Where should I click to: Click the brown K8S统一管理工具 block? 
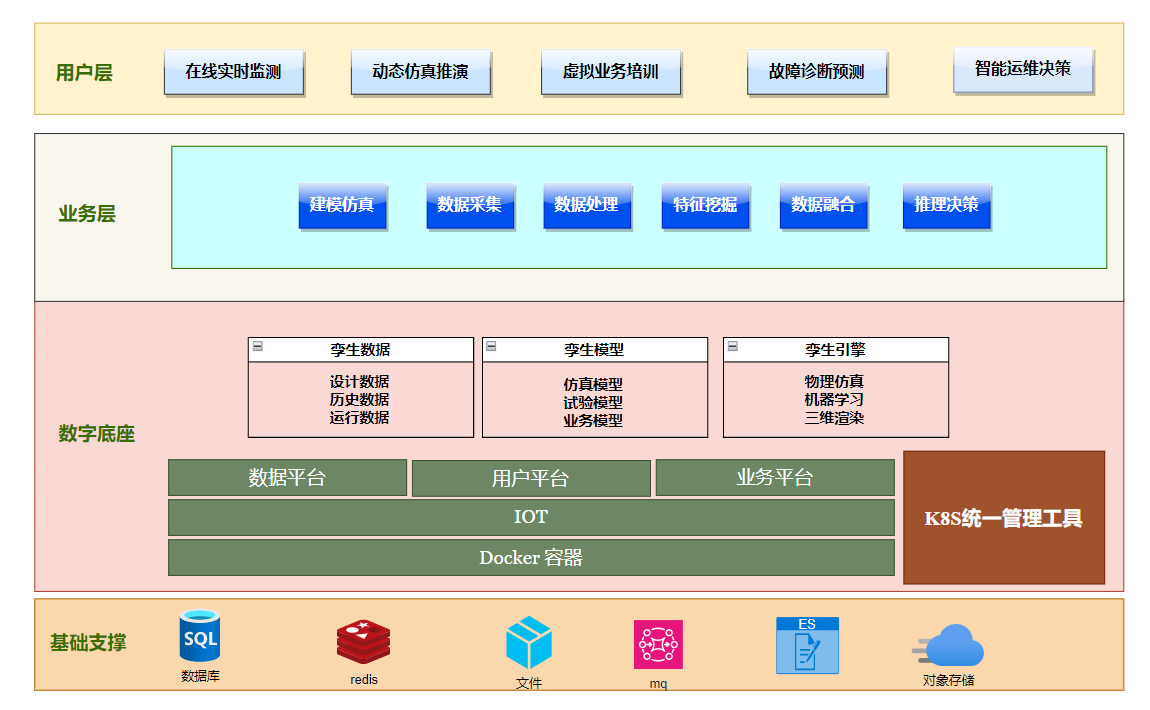pos(1004,518)
